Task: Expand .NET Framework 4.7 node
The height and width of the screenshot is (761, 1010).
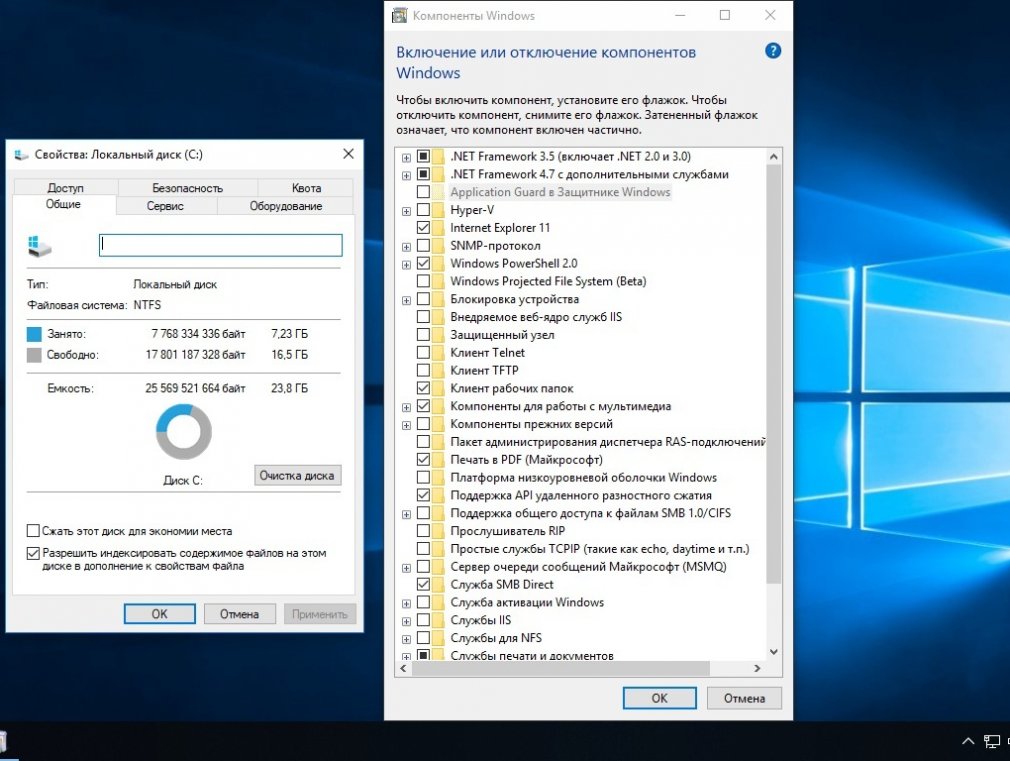Action: [406, 175]
